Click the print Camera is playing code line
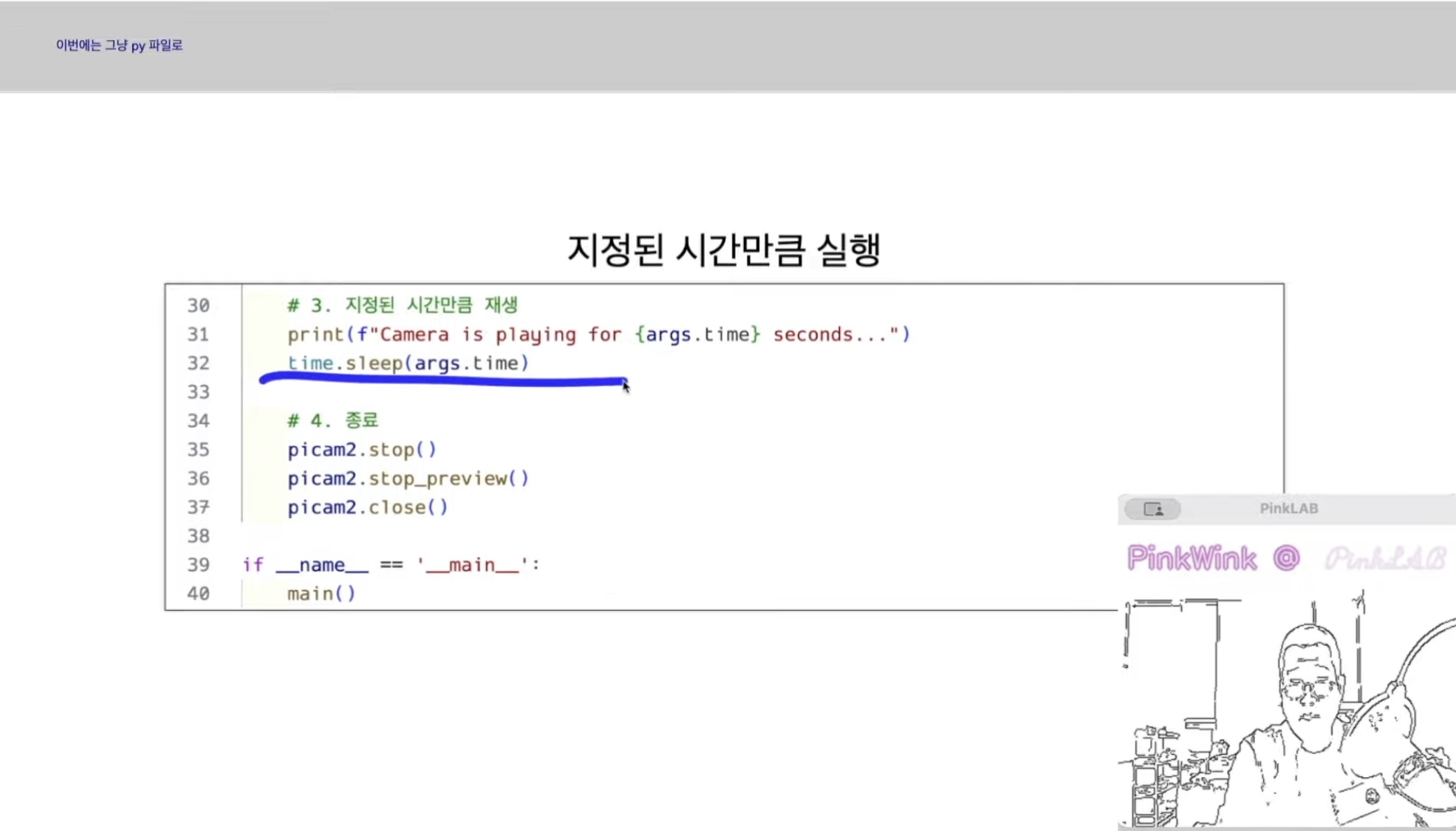The image size is (1456, 831). (x=598, y=335)
